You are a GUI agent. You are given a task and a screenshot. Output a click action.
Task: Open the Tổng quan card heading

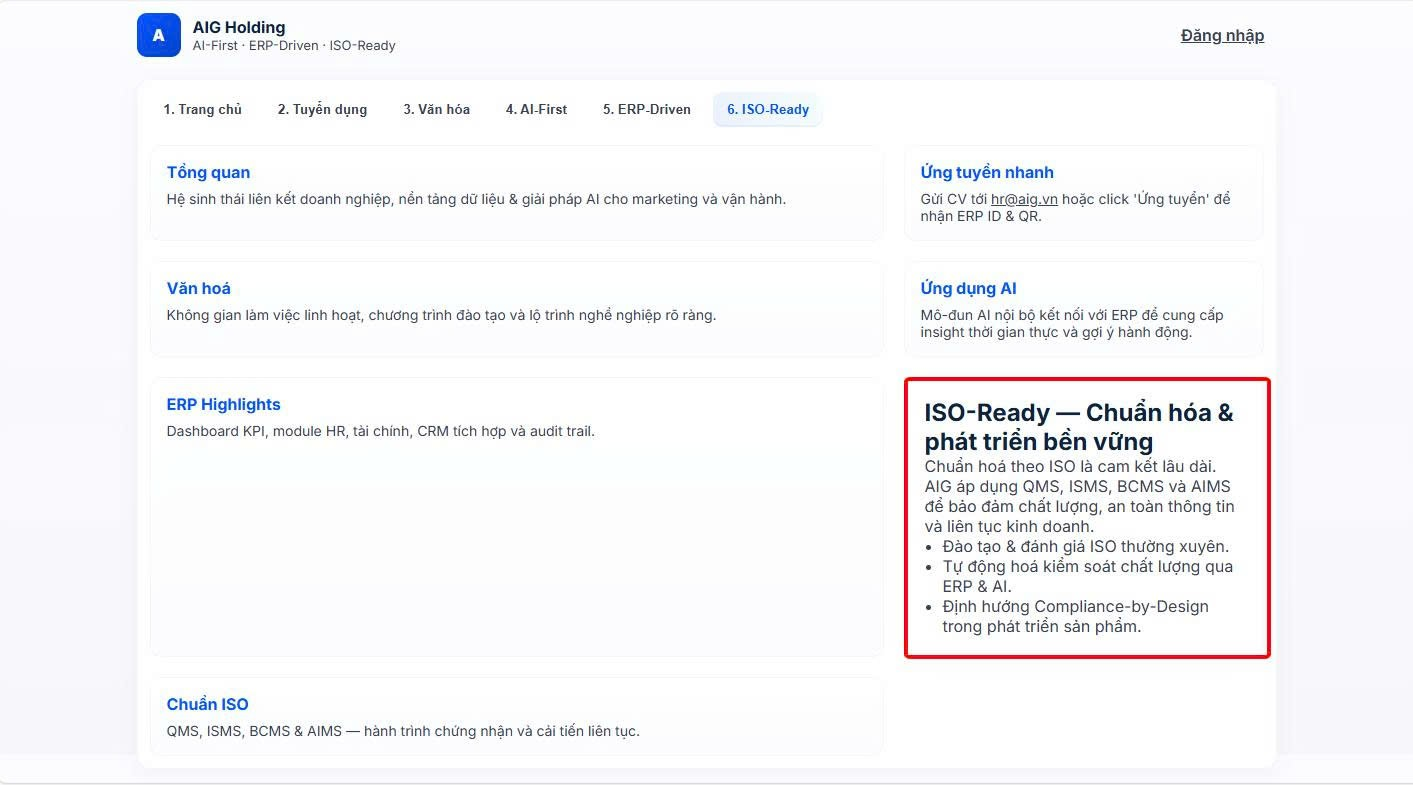[208, 172]
